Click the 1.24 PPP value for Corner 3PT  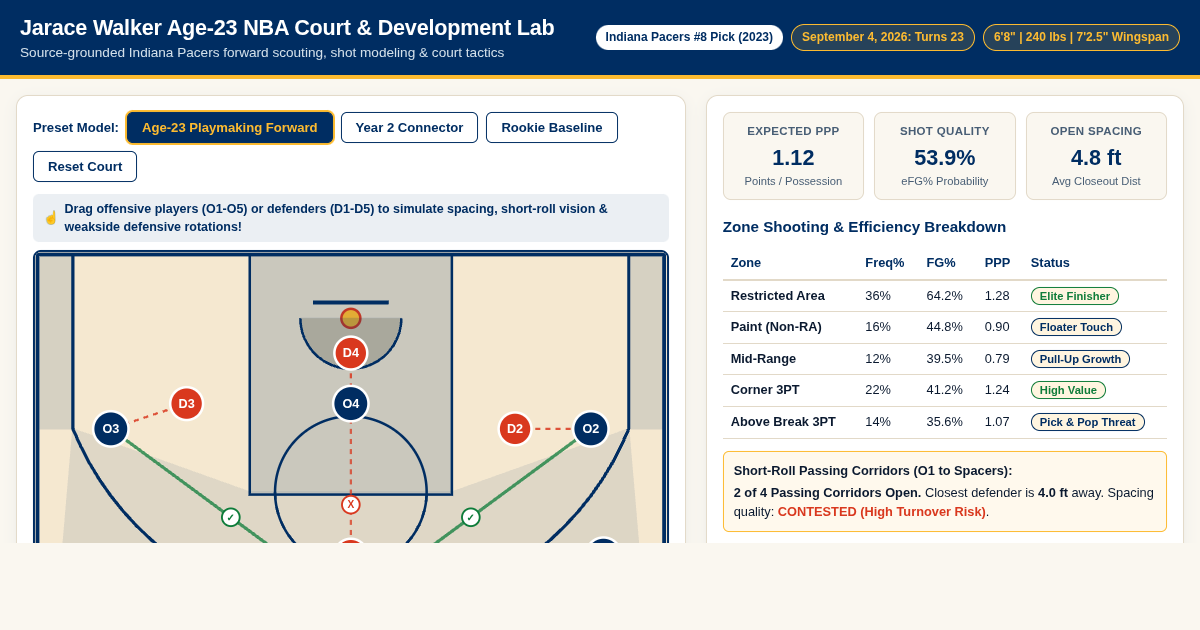tap(997, 390)
